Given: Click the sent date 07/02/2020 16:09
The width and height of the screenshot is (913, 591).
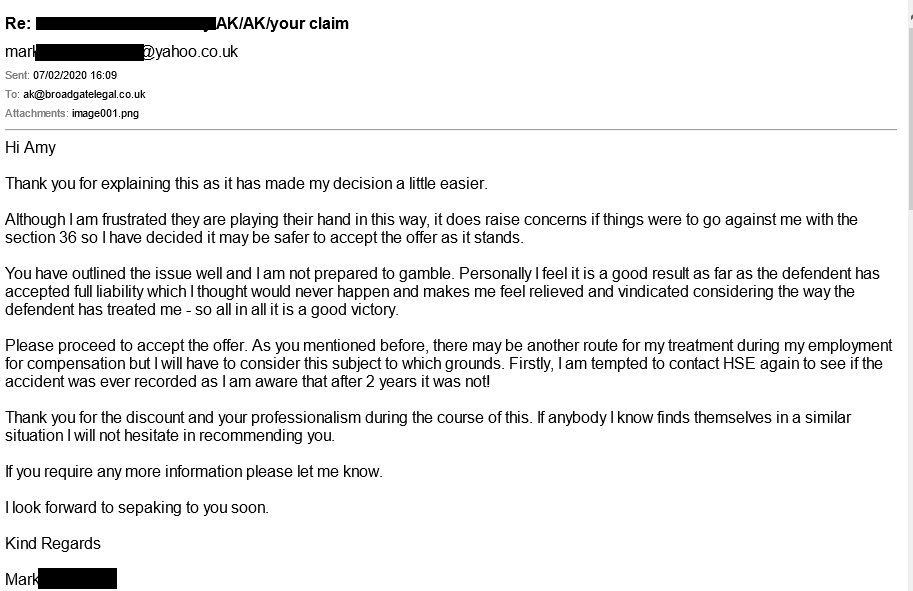Looking at the screenshot, I should (x=75, y=75).
